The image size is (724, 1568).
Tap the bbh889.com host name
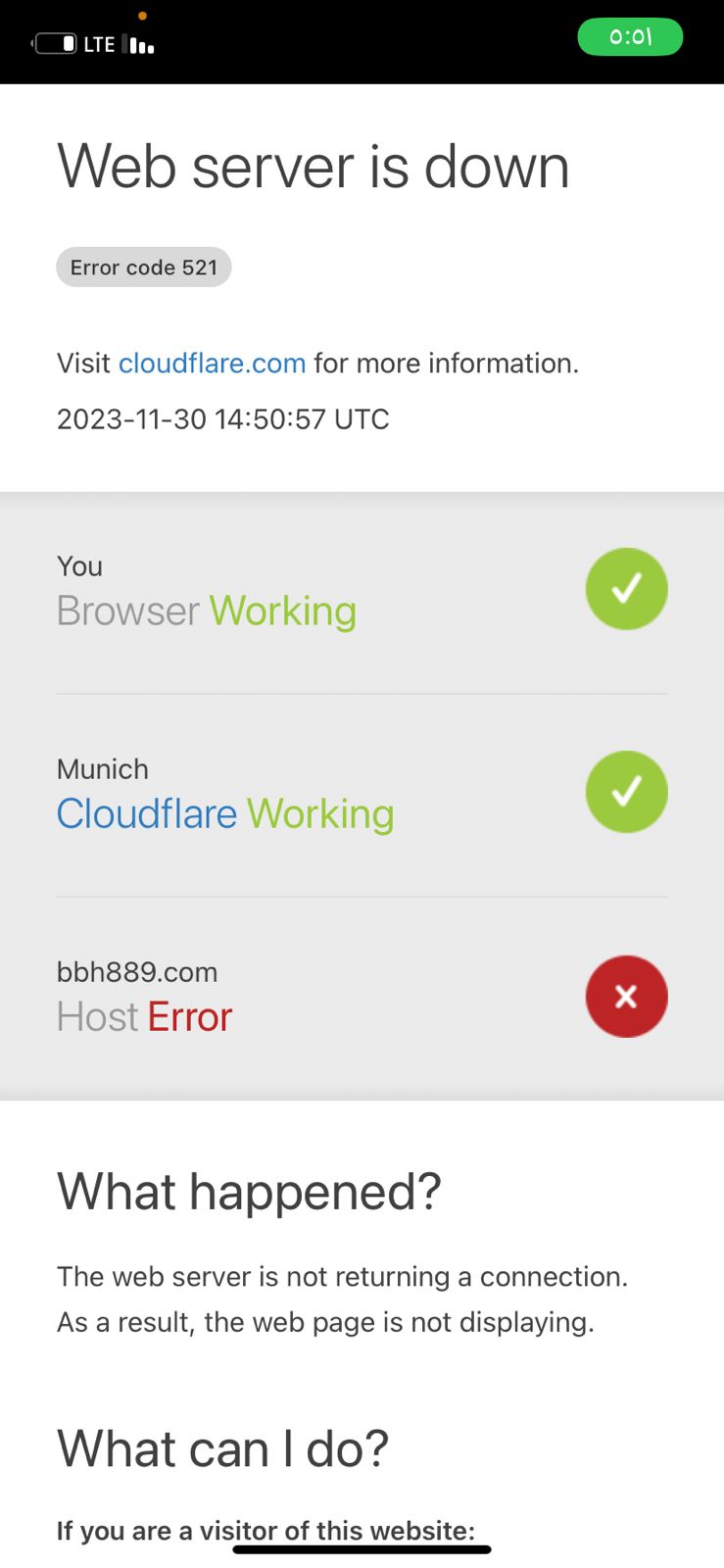pos(137,972)
